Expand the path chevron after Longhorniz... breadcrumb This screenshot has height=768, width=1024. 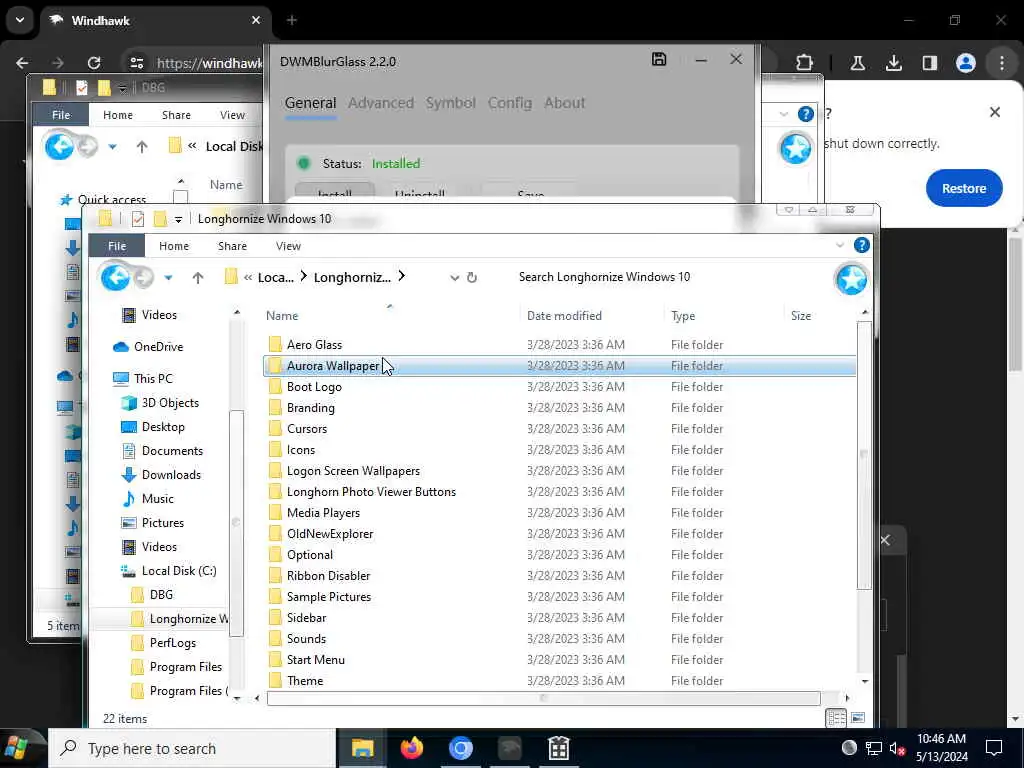pos(402,276)
